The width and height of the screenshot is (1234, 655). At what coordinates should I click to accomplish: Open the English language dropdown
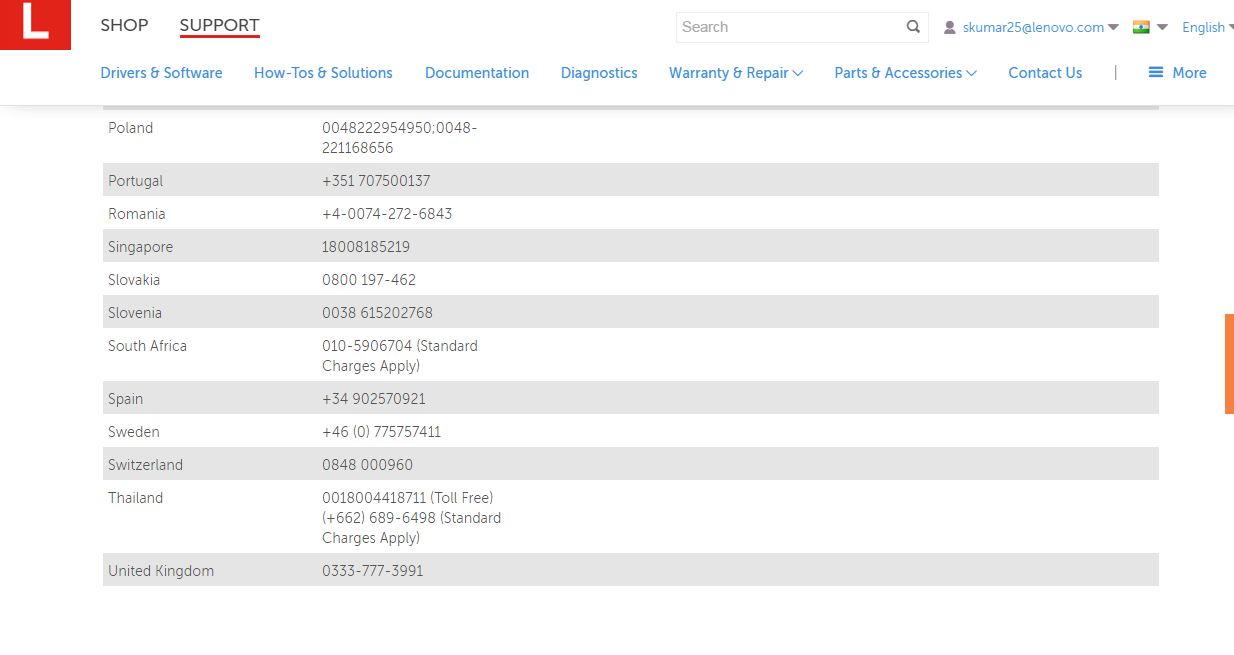[1207, 27]
